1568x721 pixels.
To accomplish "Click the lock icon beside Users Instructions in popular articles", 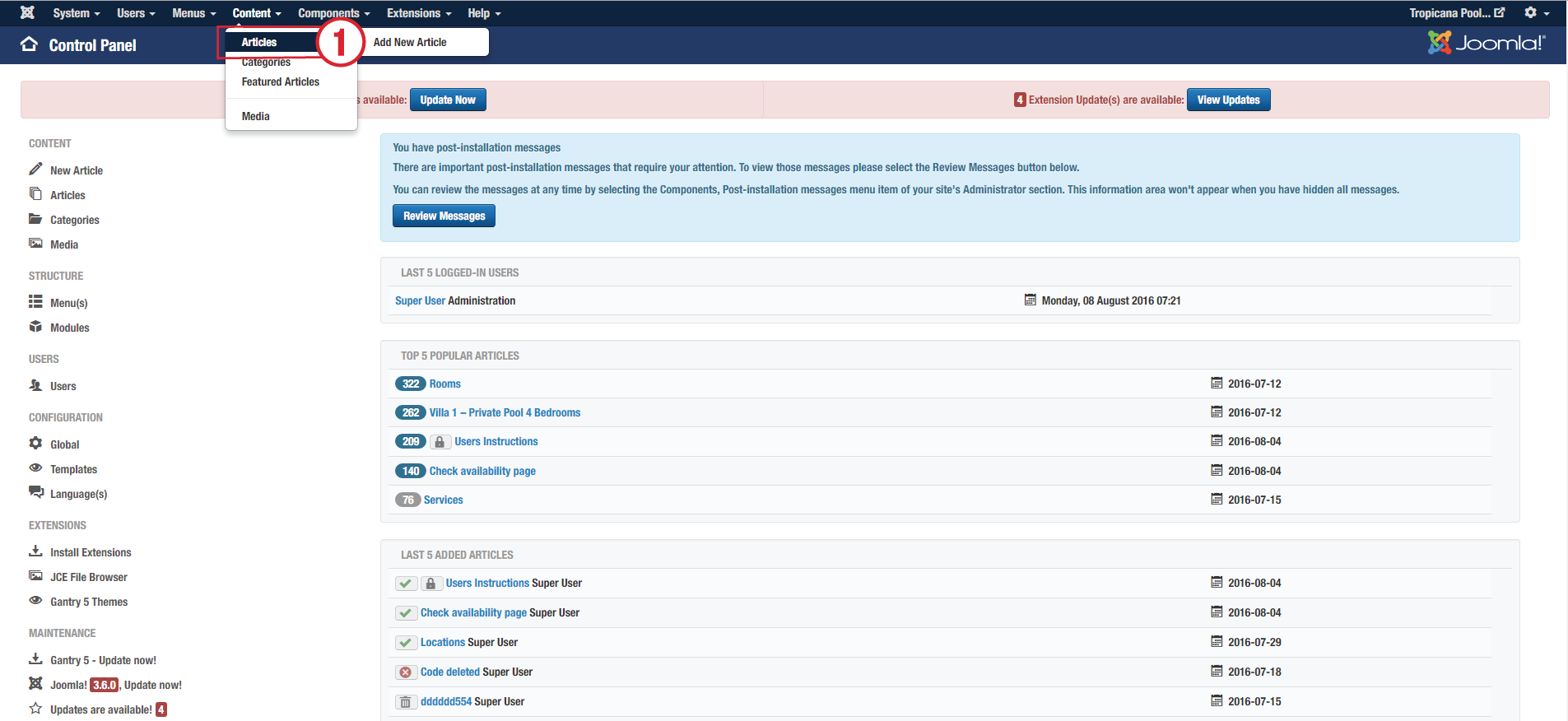I will [440, 442].
